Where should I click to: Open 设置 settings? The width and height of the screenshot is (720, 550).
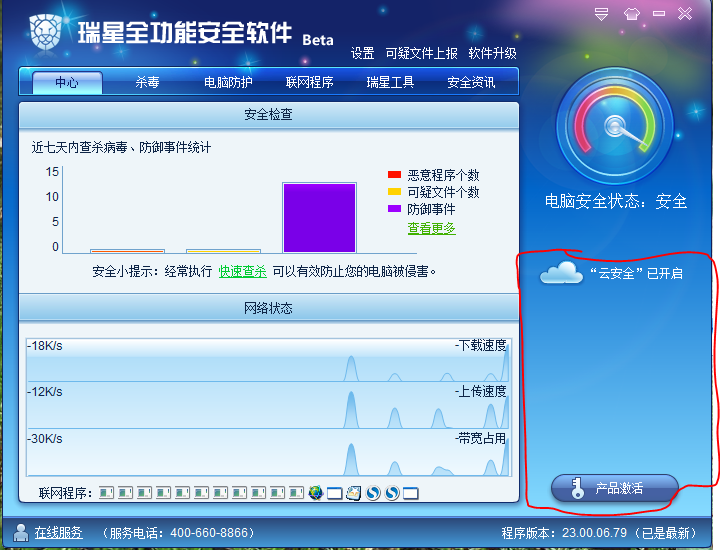point(362,54)
